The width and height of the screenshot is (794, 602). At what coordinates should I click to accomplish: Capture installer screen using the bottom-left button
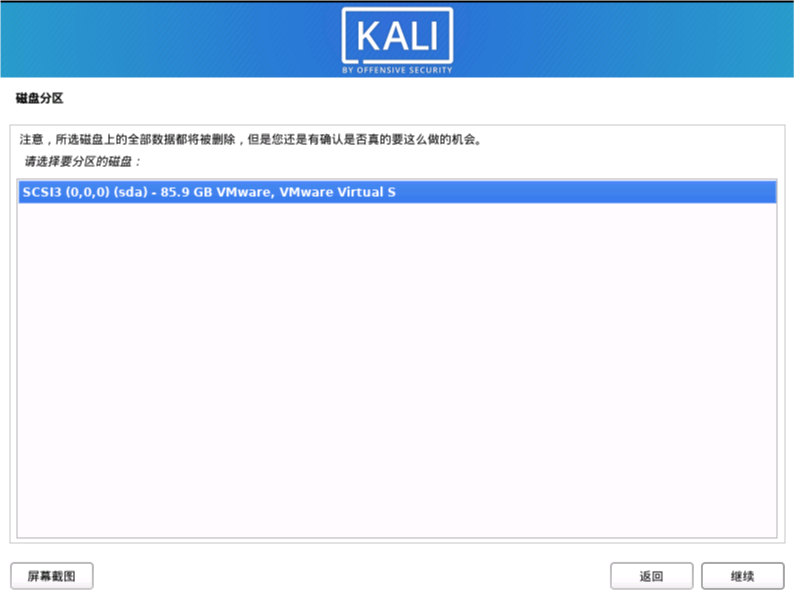click(52, 576)
